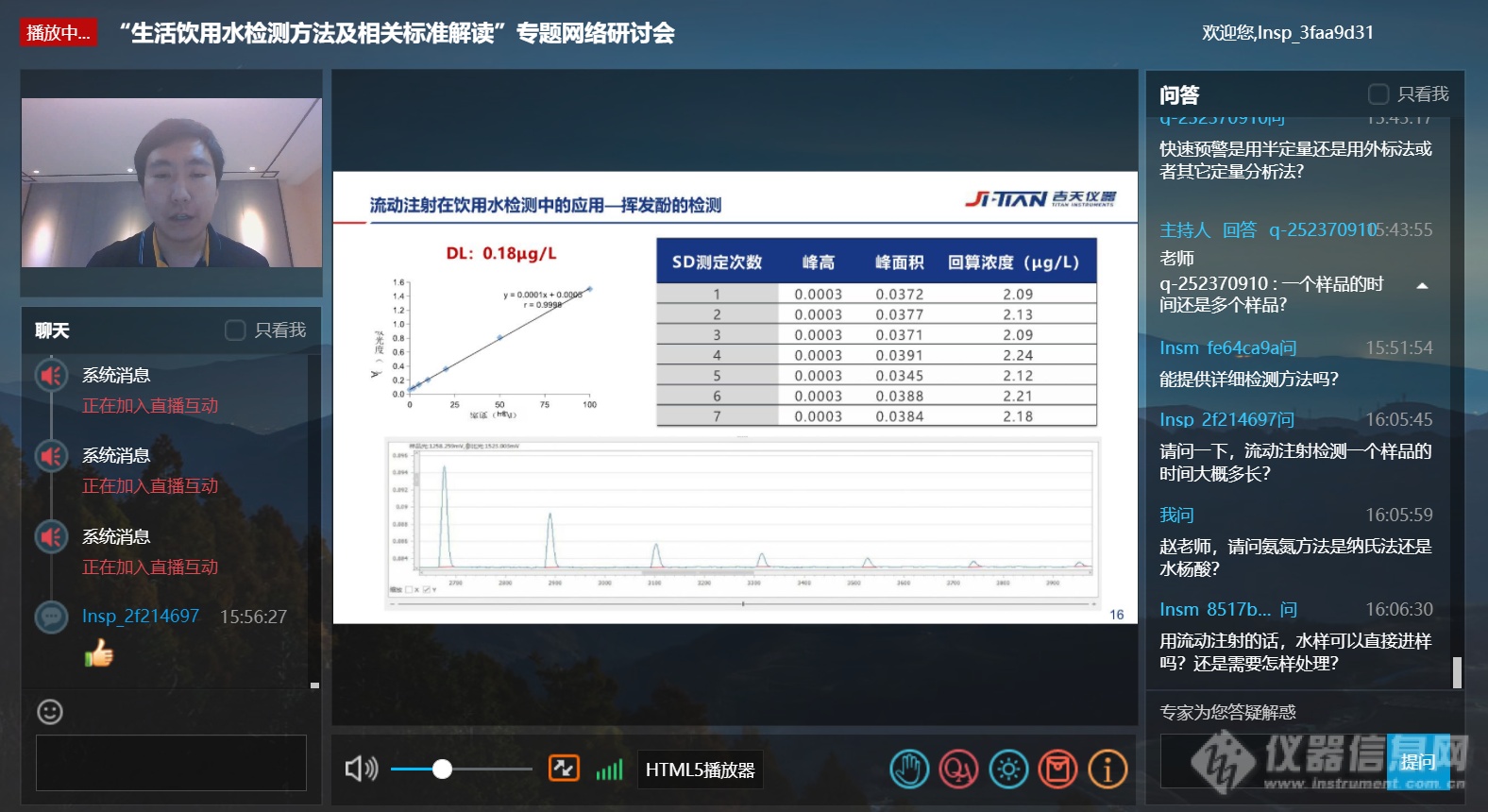Open the emoji smiley picker in chat

(50, 712)
